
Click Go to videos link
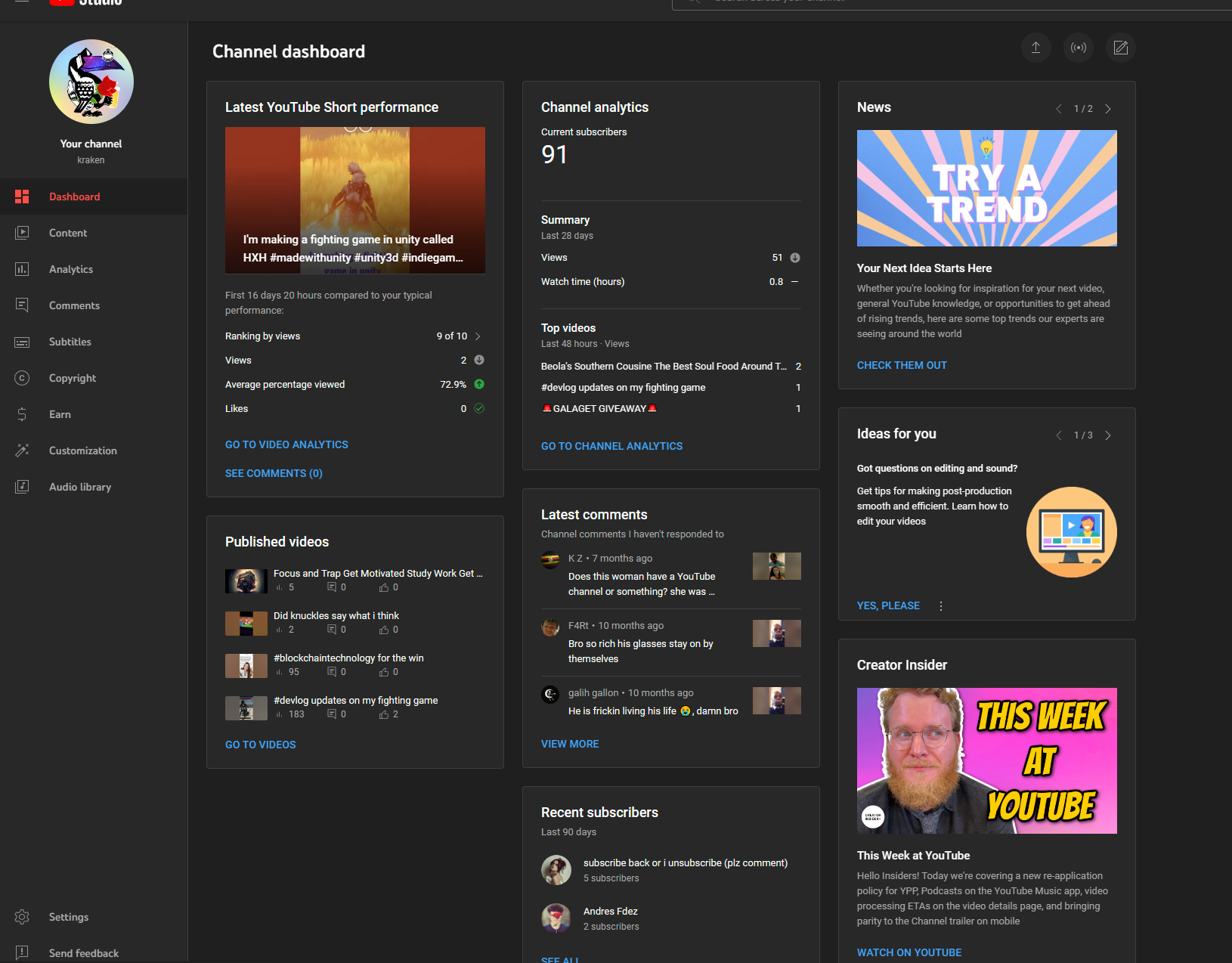pyautogui.click(x=260, y=745)
